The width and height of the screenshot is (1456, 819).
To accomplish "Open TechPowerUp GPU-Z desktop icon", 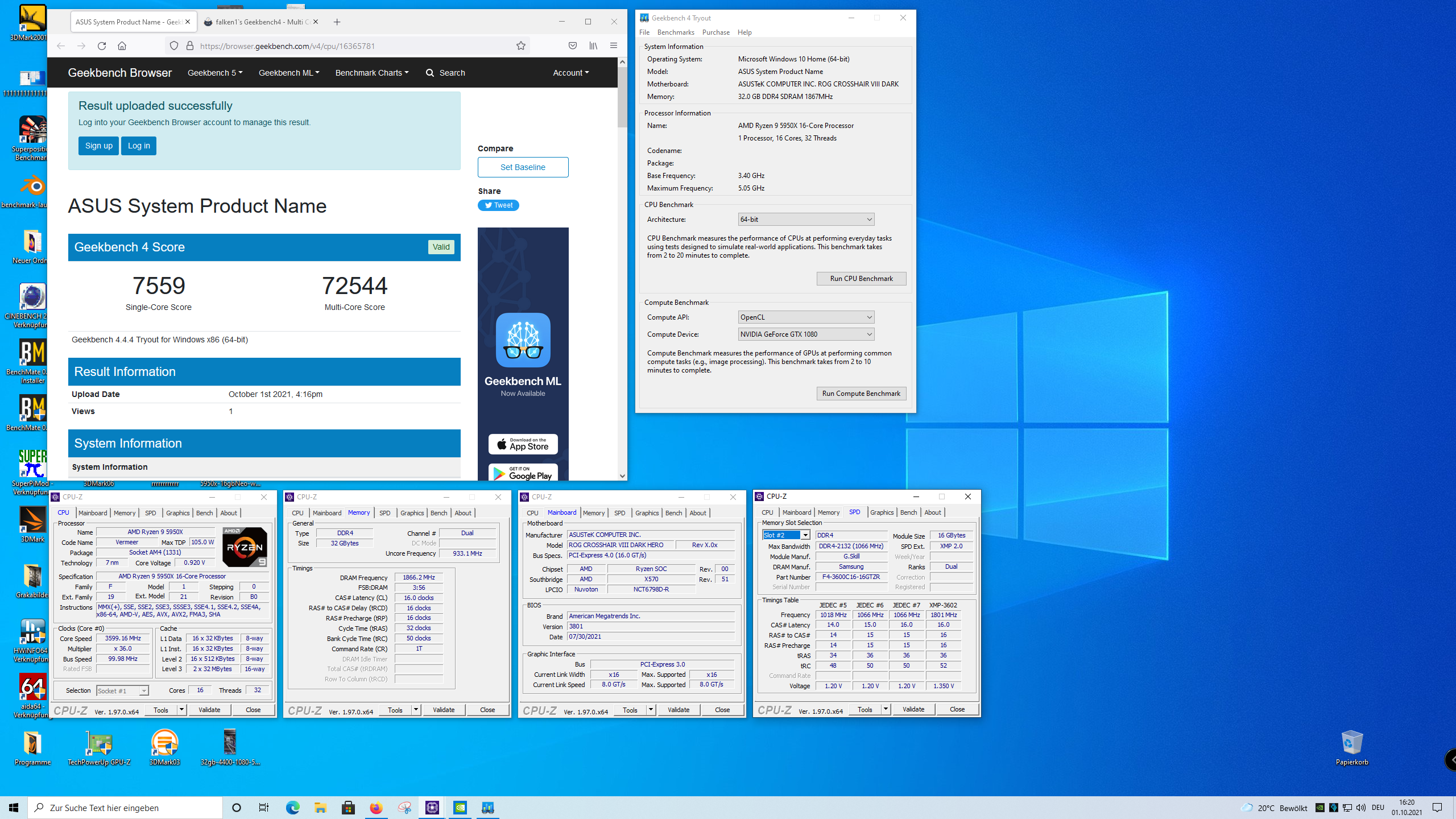I will coord(99,747).
